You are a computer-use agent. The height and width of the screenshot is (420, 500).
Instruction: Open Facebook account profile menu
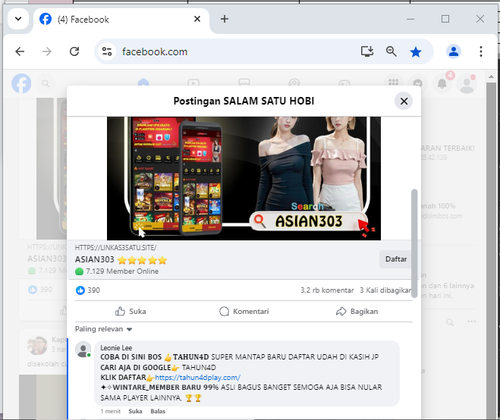(x=467, y=83)
